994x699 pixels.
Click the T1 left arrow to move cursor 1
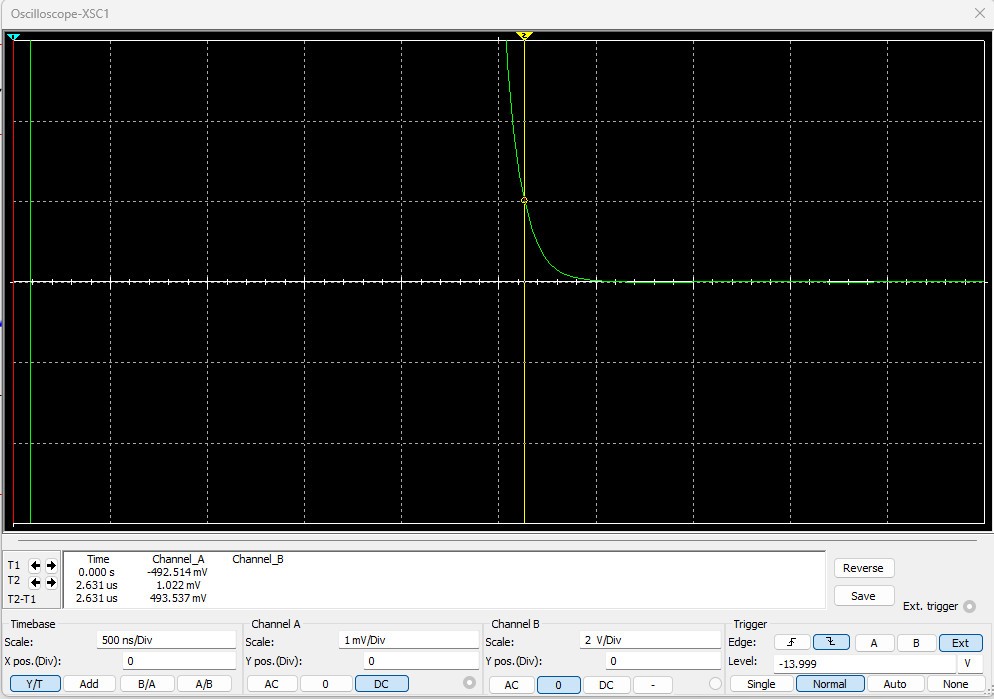click(x=35, y=565)
